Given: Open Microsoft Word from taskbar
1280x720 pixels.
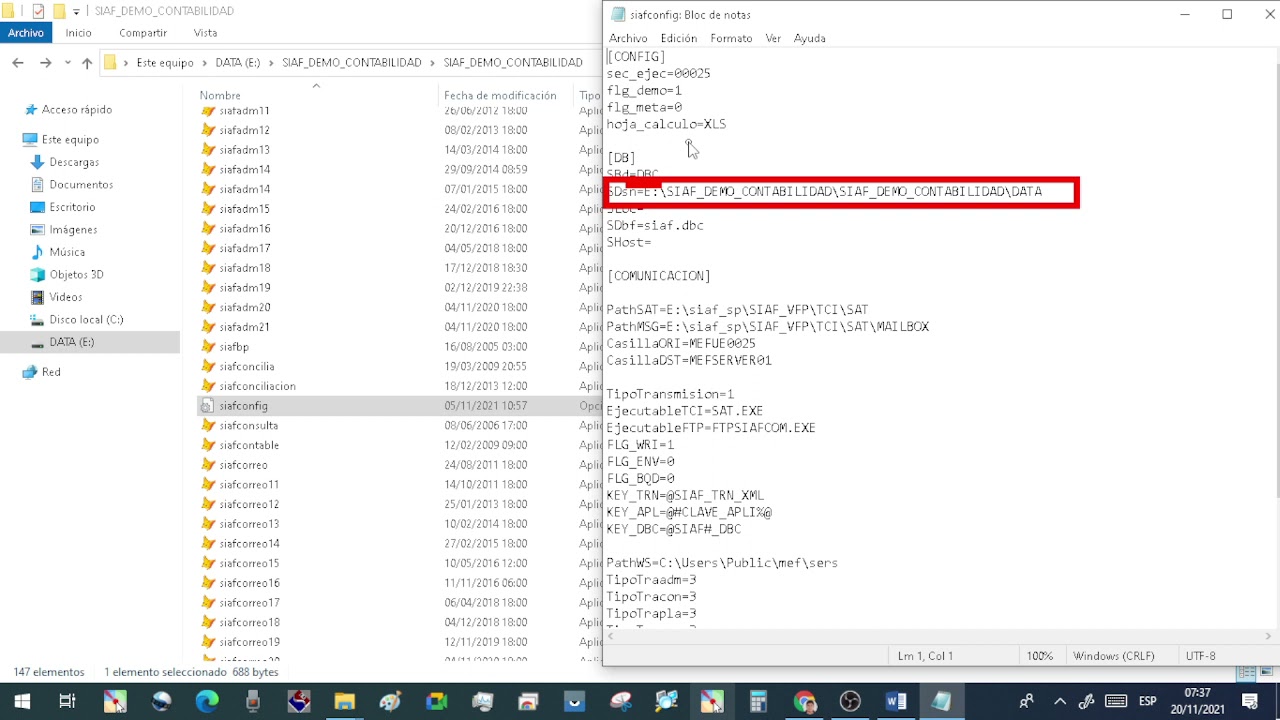Looking at the screenshot, I should pos(896,702).
